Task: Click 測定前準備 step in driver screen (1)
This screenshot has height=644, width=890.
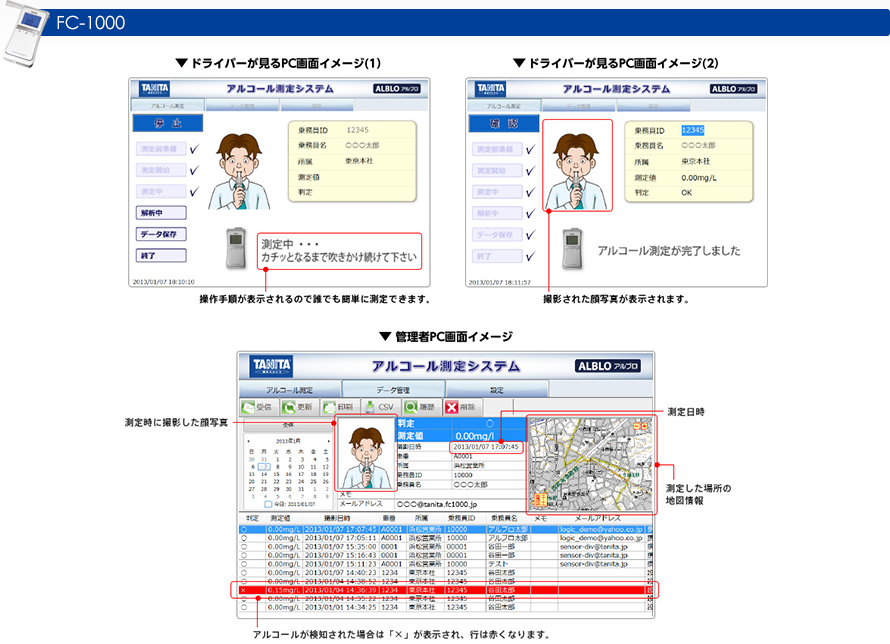Action: point(161,149)
